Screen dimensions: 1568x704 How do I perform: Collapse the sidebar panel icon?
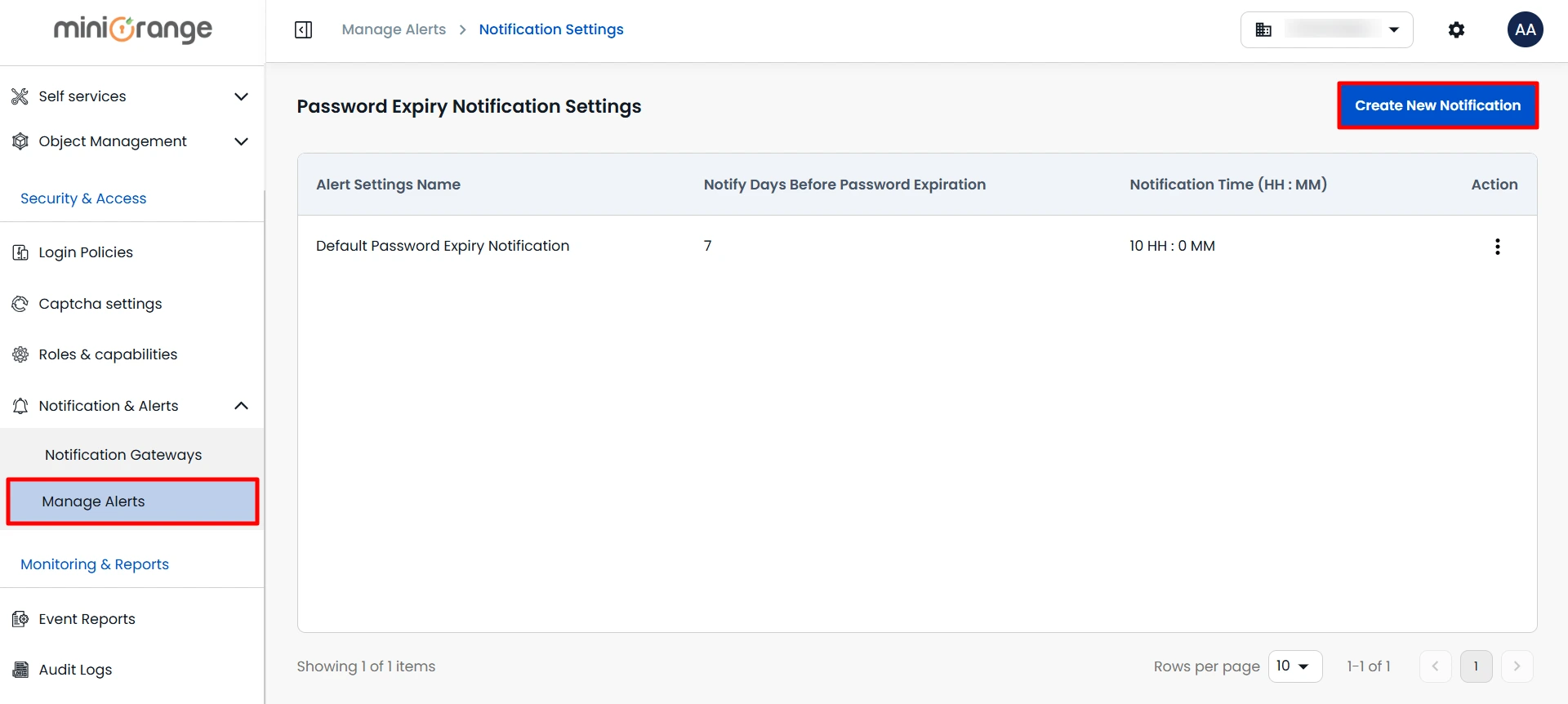coord(303,30)
